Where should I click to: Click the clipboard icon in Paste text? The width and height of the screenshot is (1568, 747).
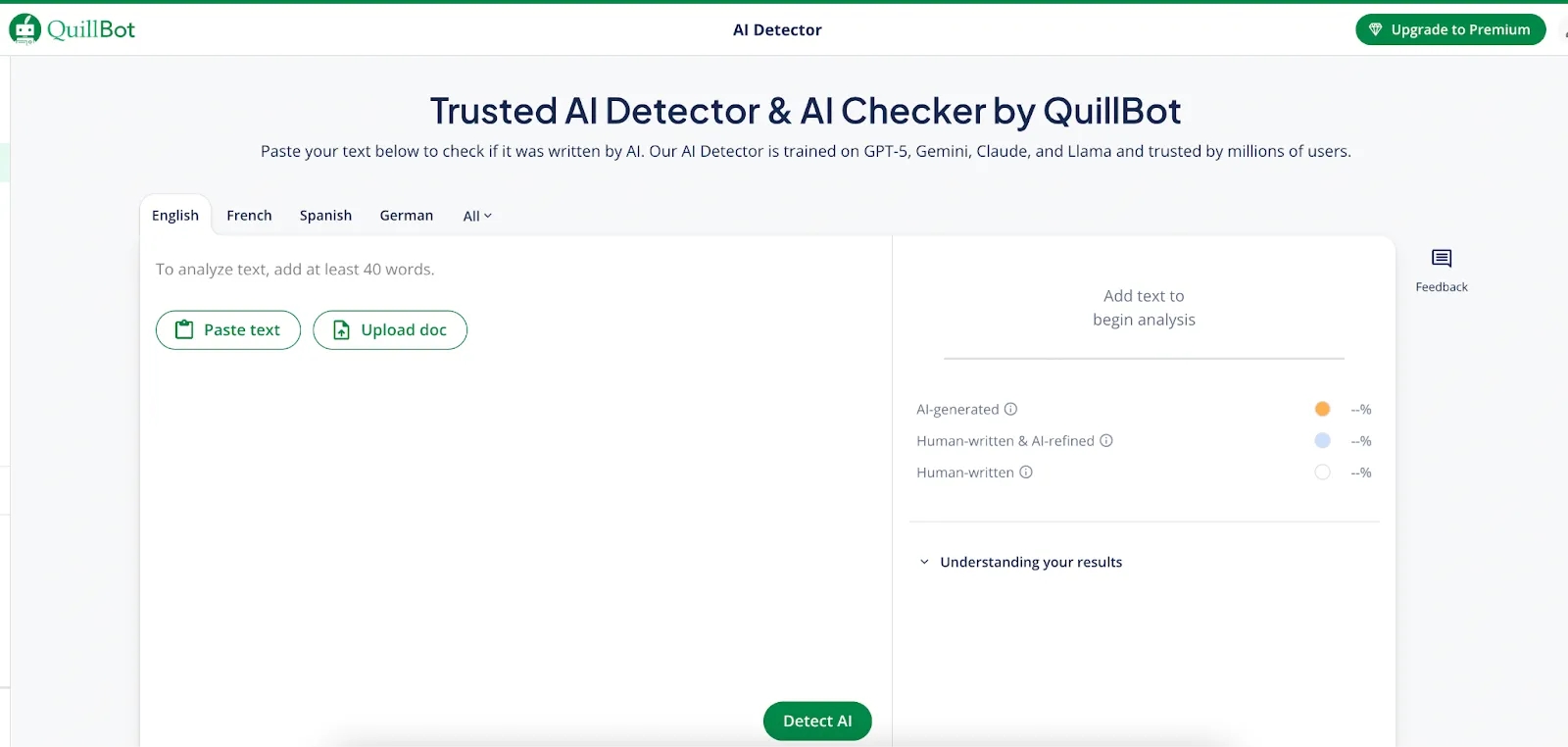[x=184, y=329]
